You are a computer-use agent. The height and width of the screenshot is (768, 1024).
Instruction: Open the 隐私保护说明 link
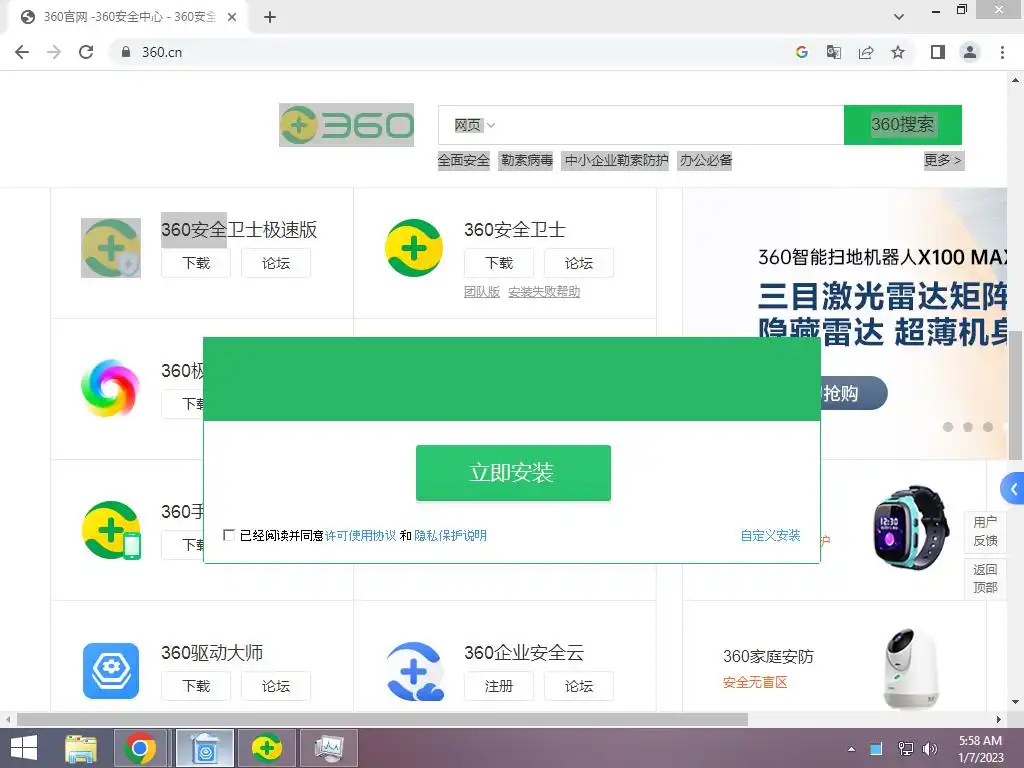451,536
